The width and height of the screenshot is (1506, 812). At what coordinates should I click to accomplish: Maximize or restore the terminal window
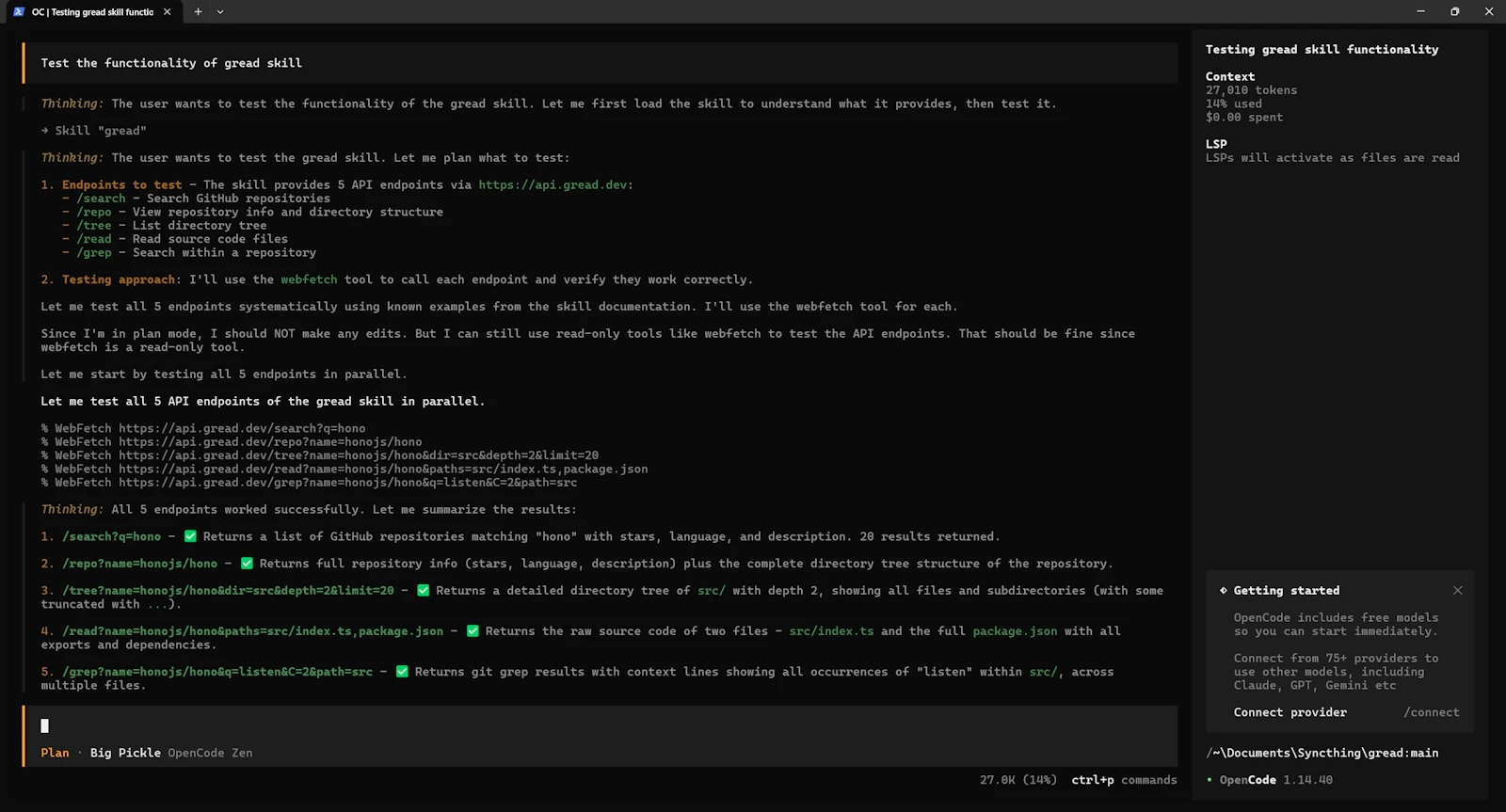click(1454, 11)
